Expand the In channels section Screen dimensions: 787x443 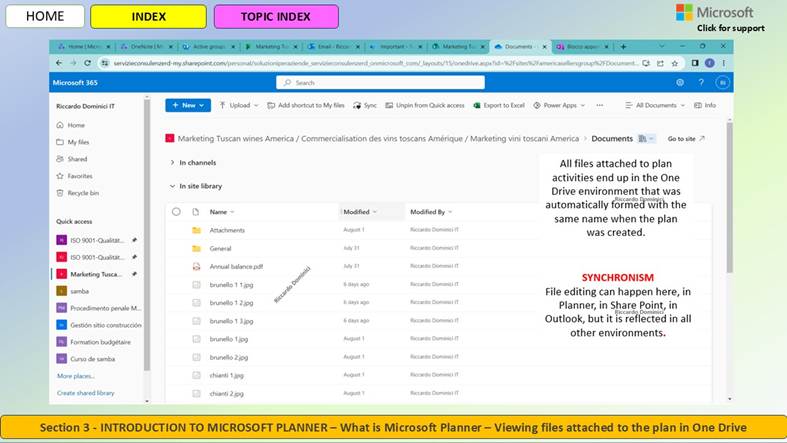[x=193, y=163]
